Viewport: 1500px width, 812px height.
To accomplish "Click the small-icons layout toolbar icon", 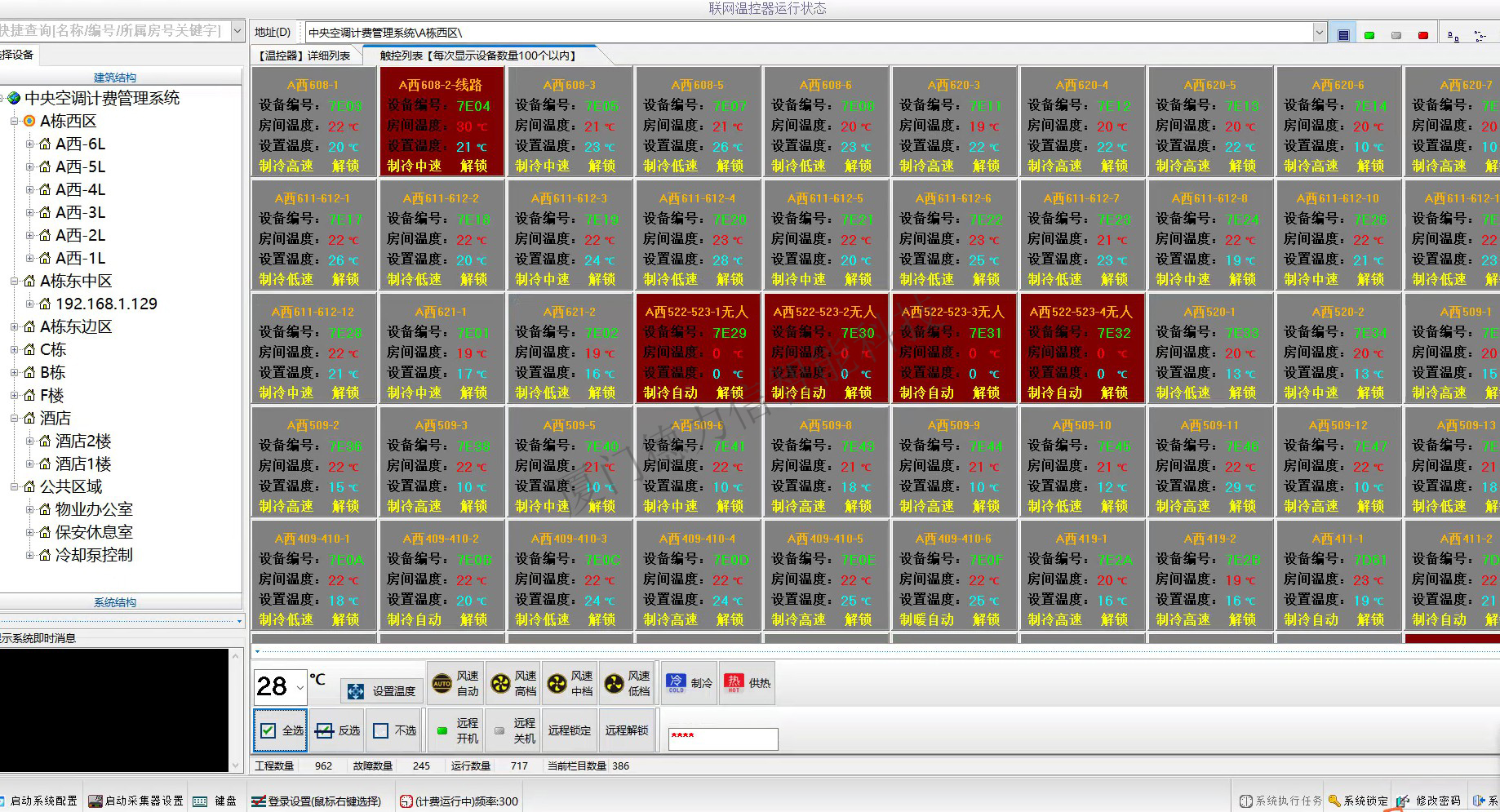I will pyautogui.click(x=1453, y=35).
